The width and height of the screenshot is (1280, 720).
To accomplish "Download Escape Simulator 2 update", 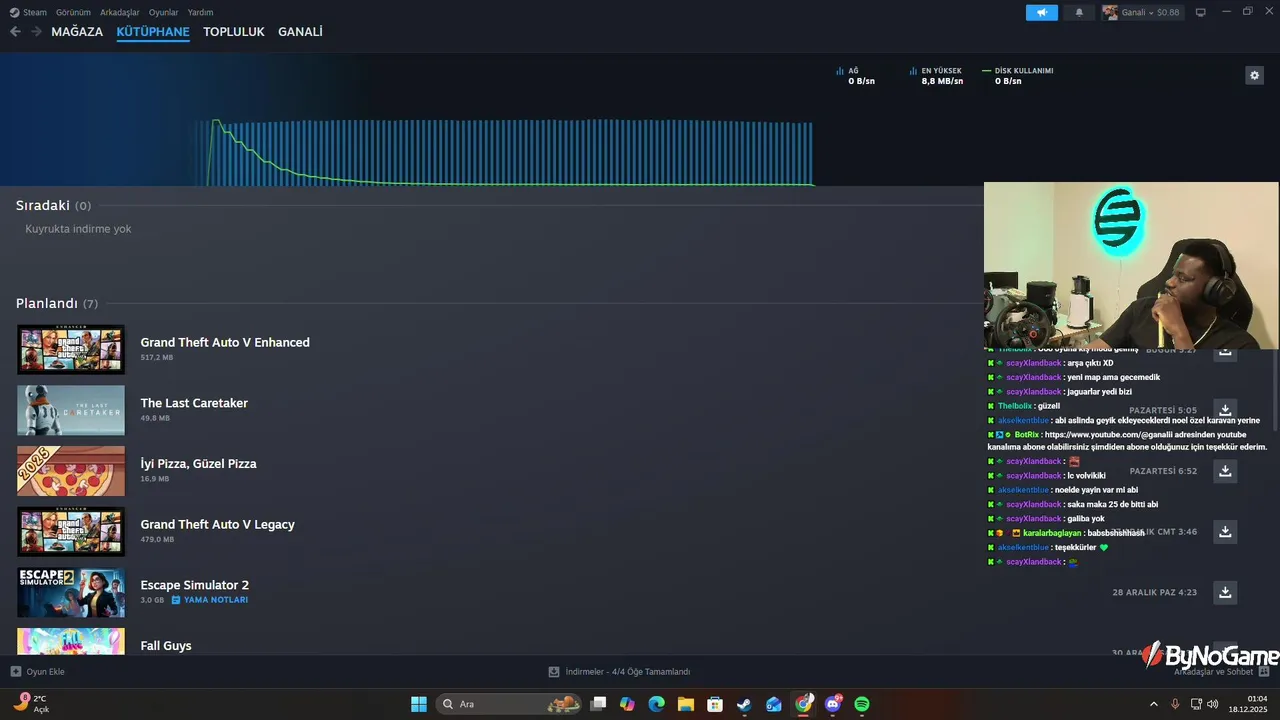I will pos(1225,592).
